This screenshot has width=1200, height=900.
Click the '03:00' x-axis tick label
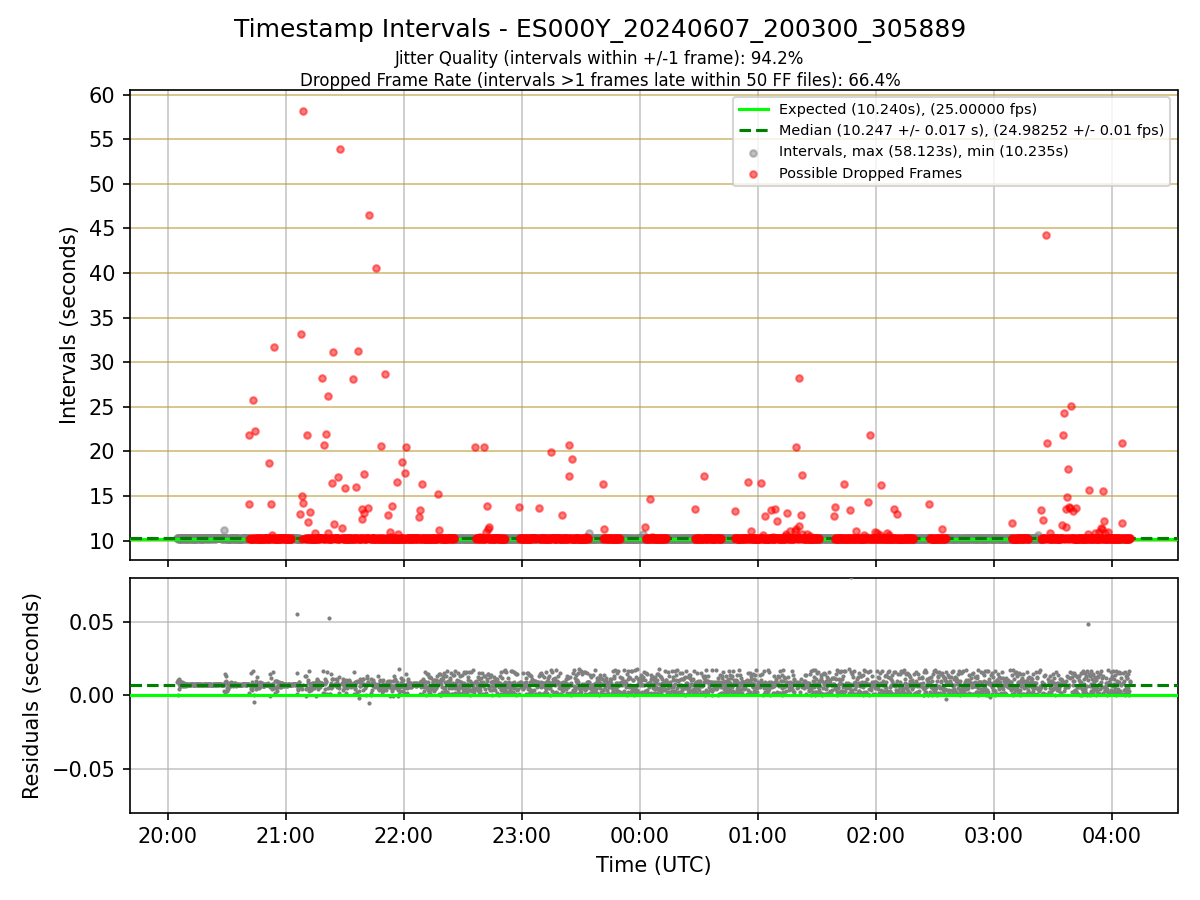[994, 834]
